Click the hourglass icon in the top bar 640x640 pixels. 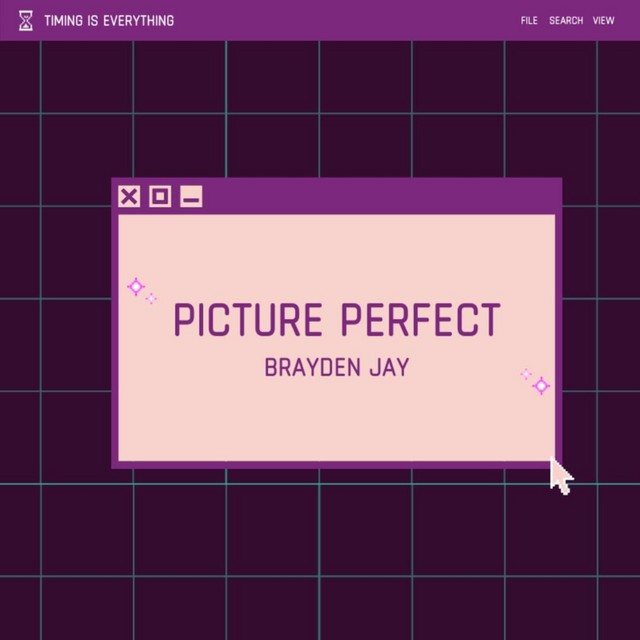[26, 20]
